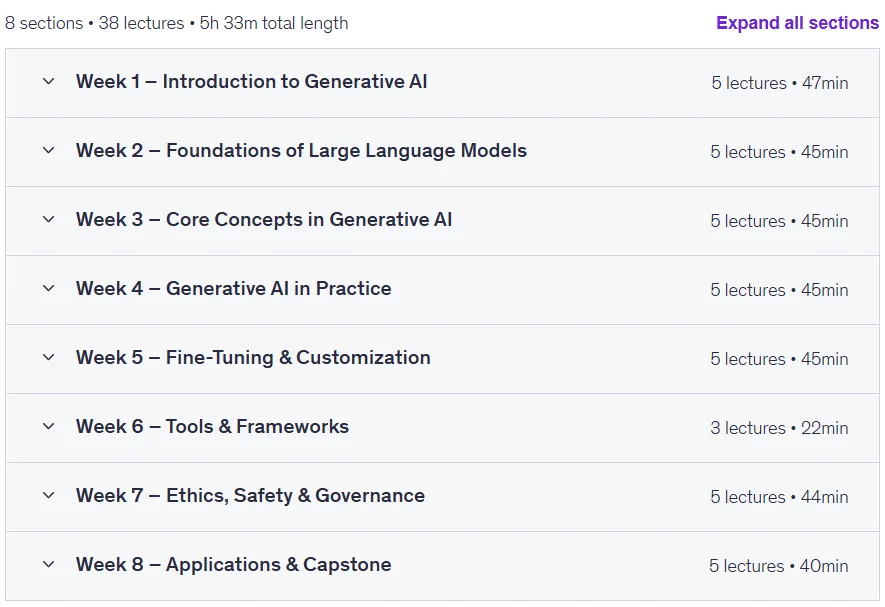This screenshot has width=885, height=607.
Task: Expand Week 3 section chevron
Action: pyautogui.click(x=49, y=219)
